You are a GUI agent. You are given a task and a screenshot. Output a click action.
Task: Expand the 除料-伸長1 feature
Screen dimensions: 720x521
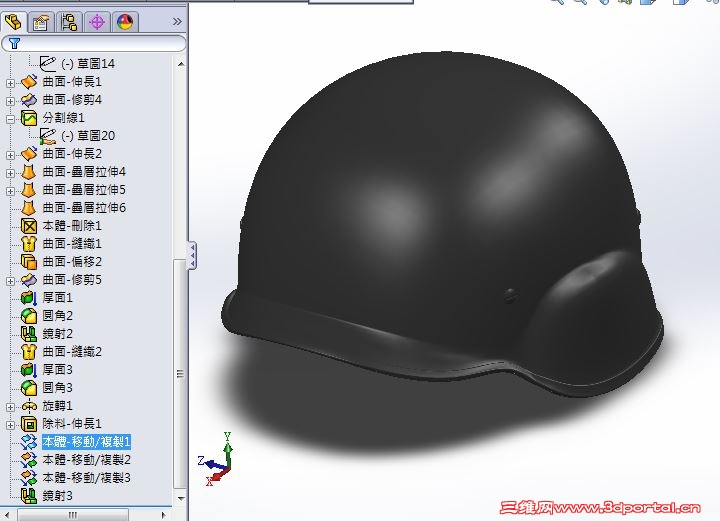[x=11, y=425]
